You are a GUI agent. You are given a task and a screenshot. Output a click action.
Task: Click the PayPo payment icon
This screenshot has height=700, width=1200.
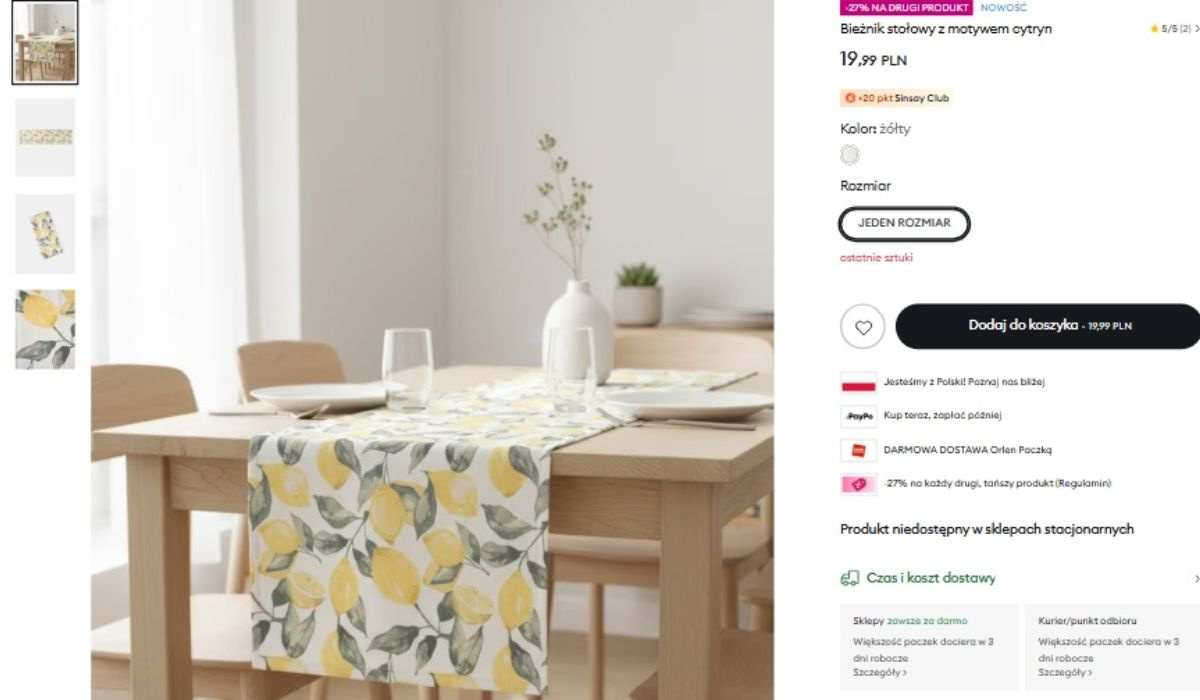click(858, 416)
